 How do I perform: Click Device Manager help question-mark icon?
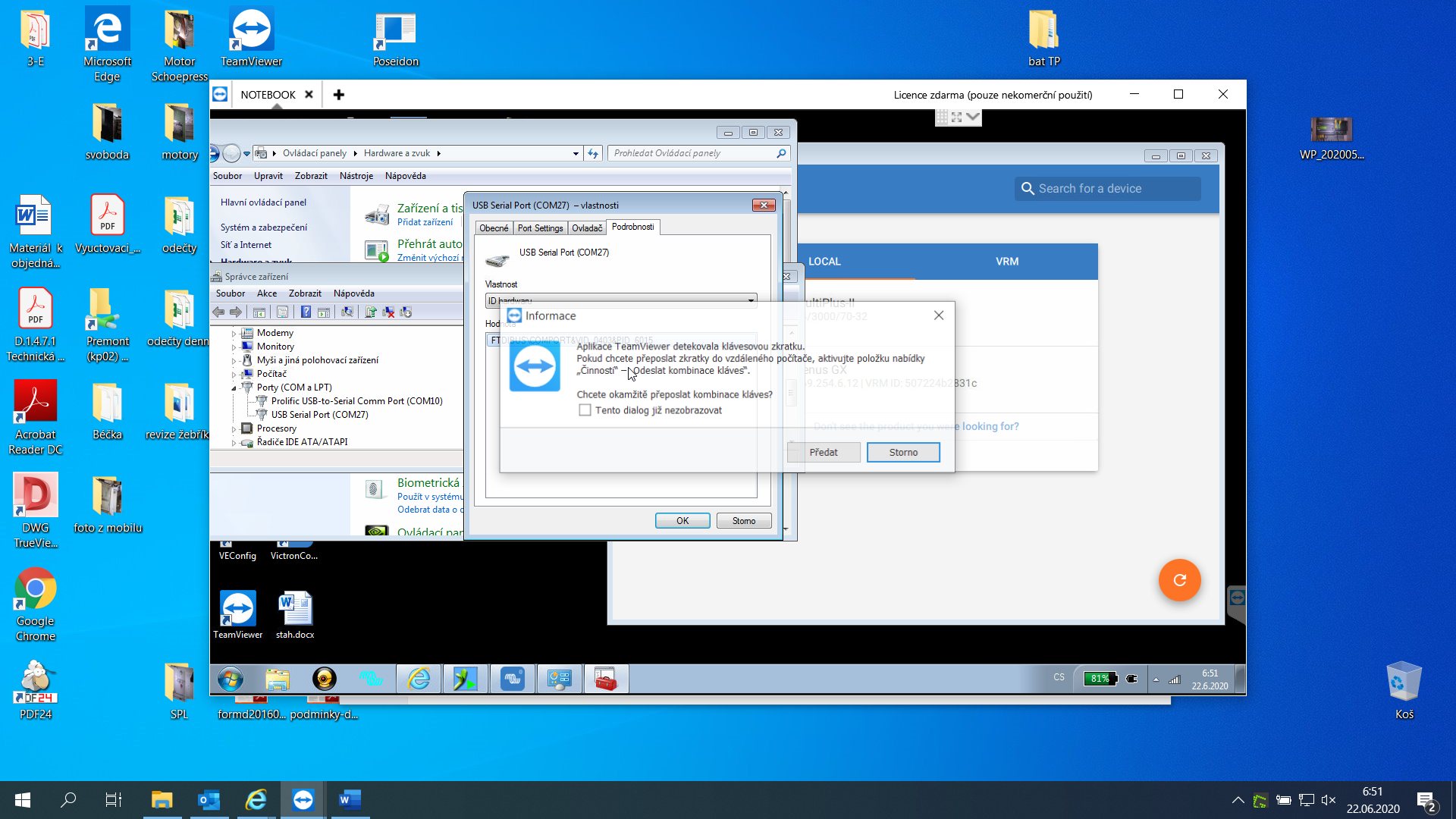(306, 312)
